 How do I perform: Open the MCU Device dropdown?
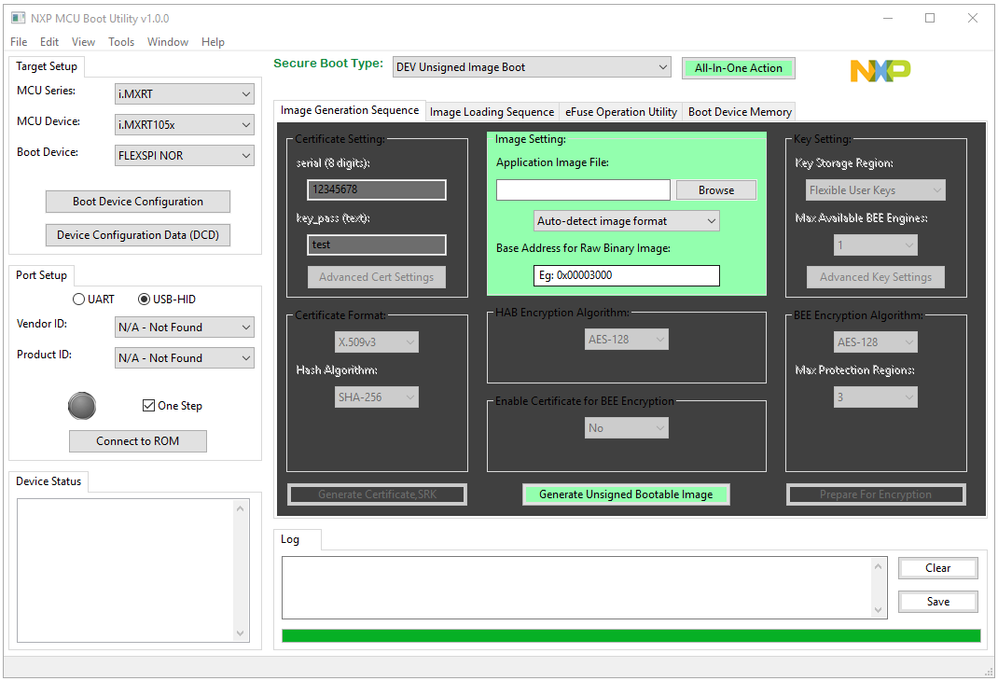coord(185,125)
